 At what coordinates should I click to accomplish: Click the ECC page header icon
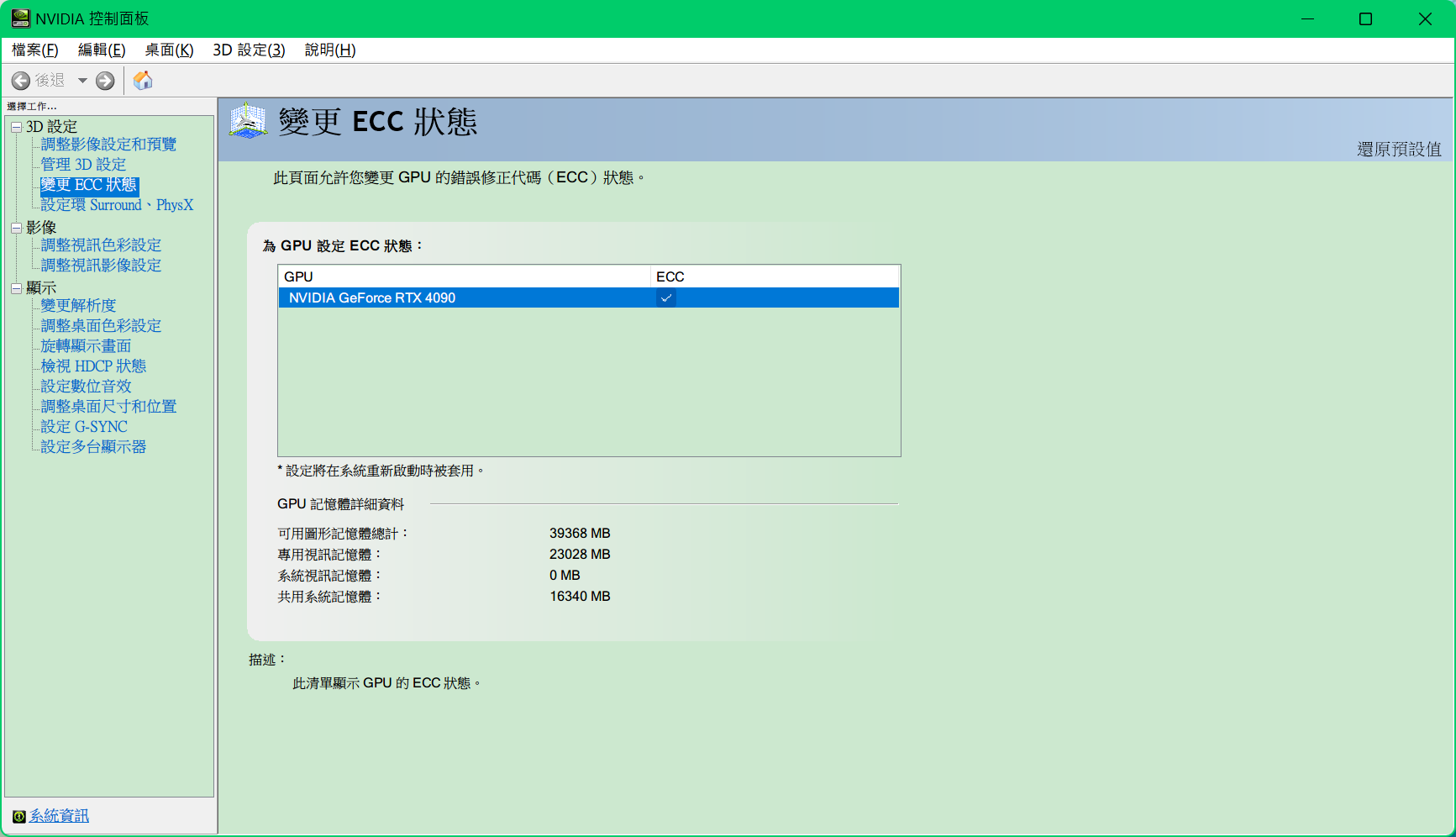[248, 121]
